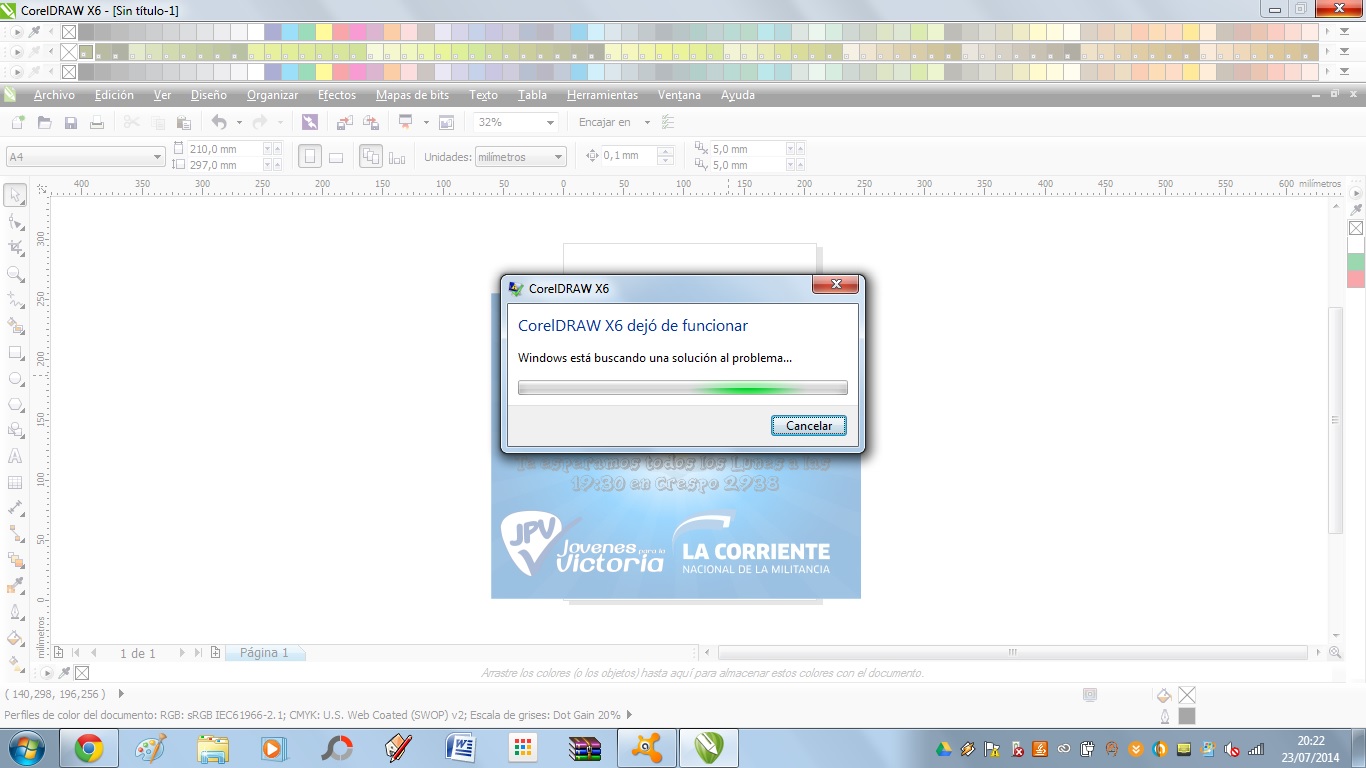Toggle apply layout to current page
This screenshot has height=768, width=1366.
397,157
